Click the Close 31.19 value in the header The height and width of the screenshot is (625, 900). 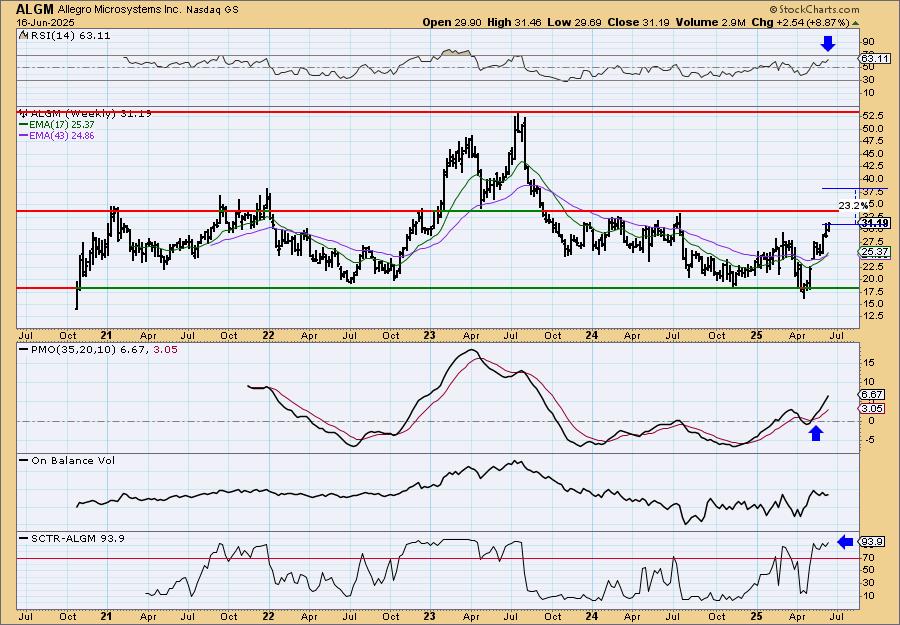[637, 22]
